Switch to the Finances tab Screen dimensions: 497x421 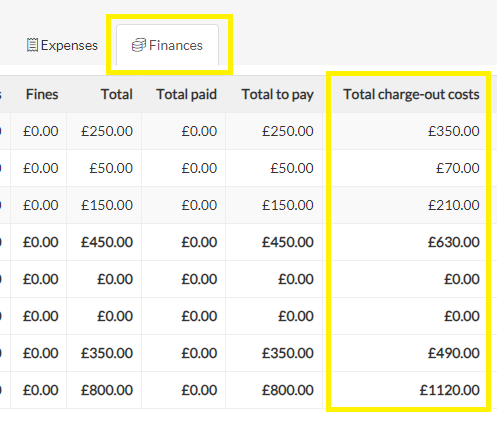167,45
